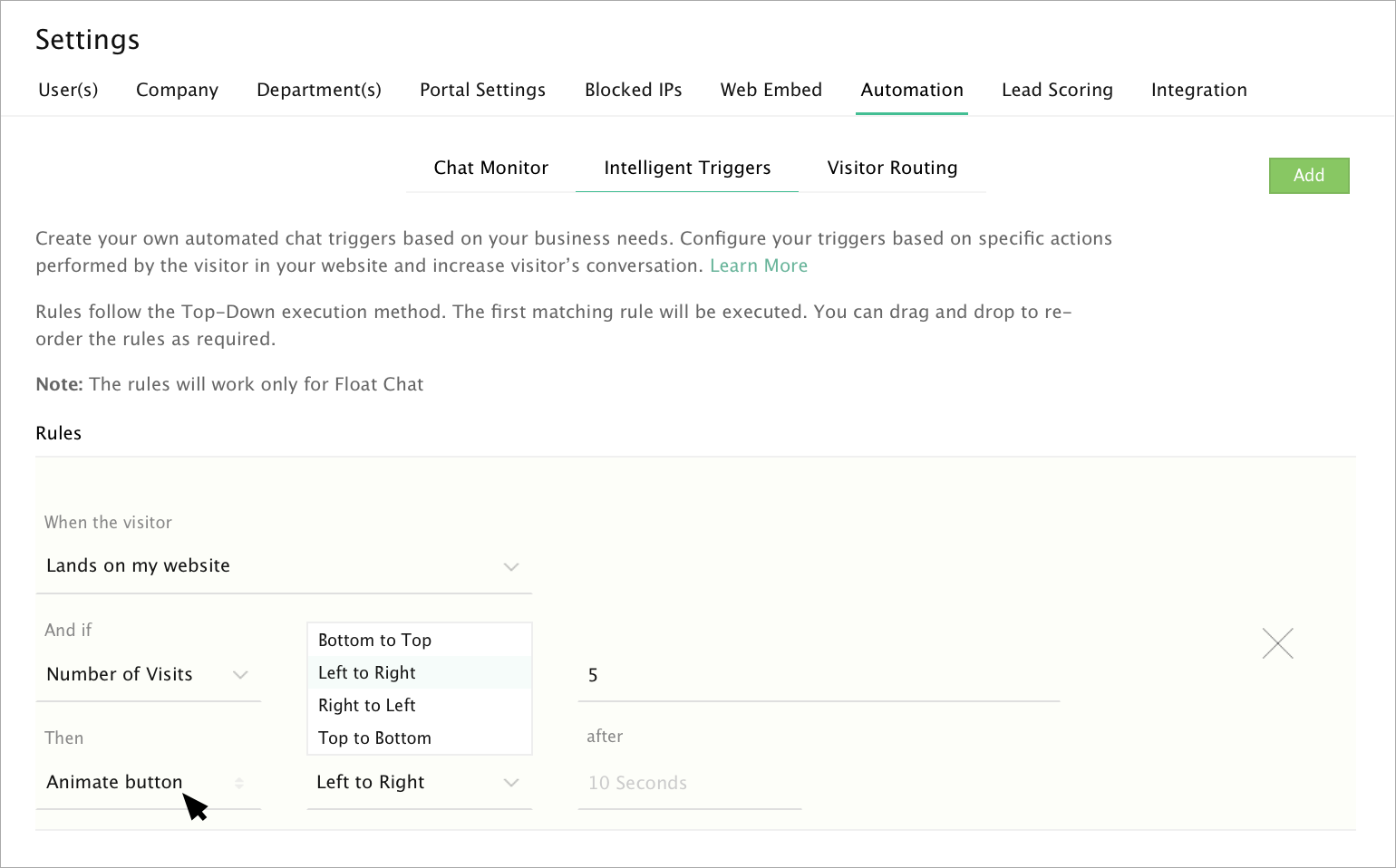Select the Intelligent Triggers tab
Image resolution: width=1396 pixels, height=868 pixels.
(687, 168)
